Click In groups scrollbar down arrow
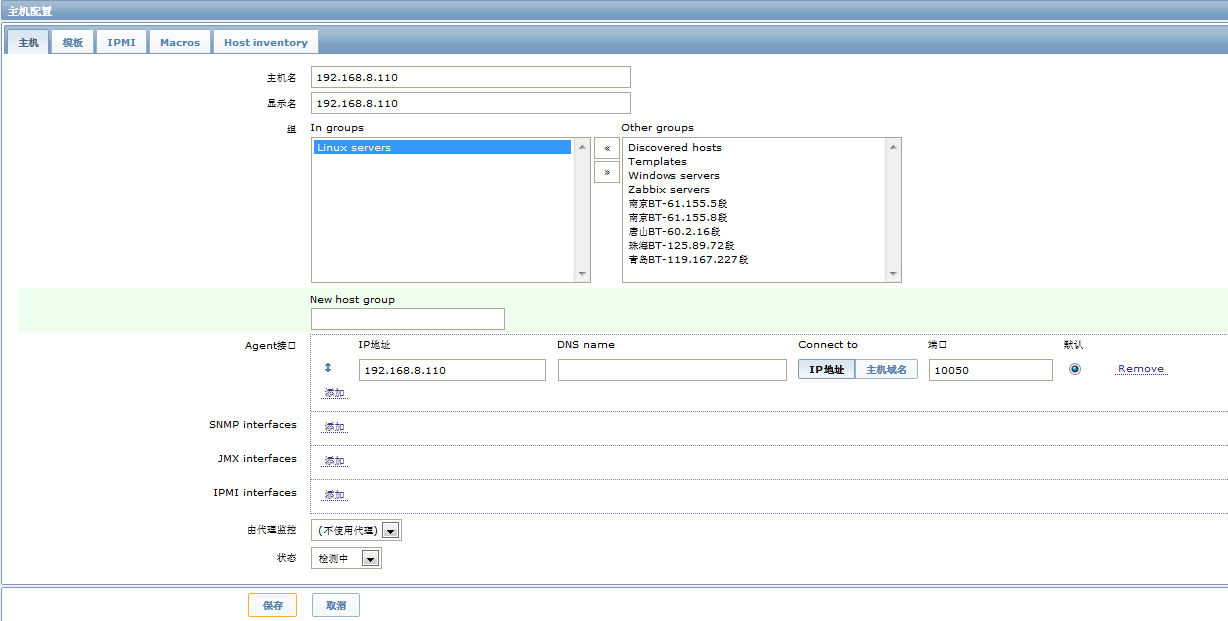This screenshot has height=621, width=1228. (582, 274)
